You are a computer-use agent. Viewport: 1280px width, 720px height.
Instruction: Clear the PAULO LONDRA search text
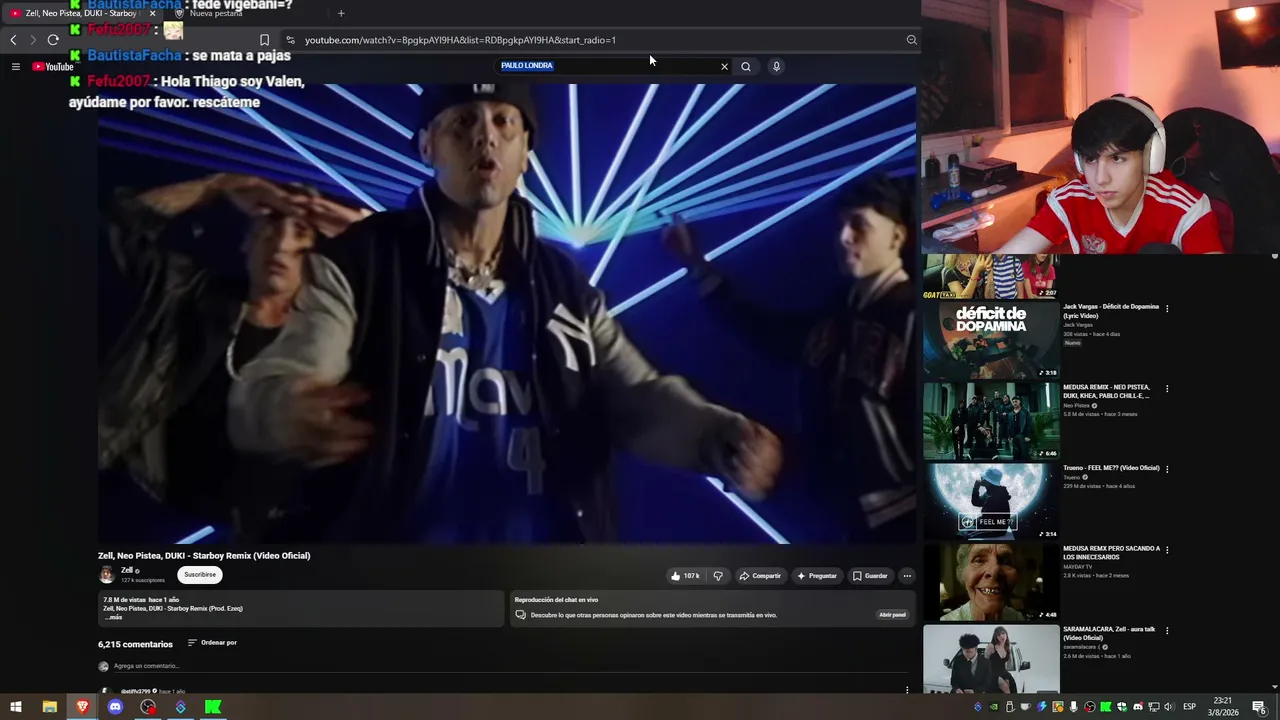(x=724, y=67)
